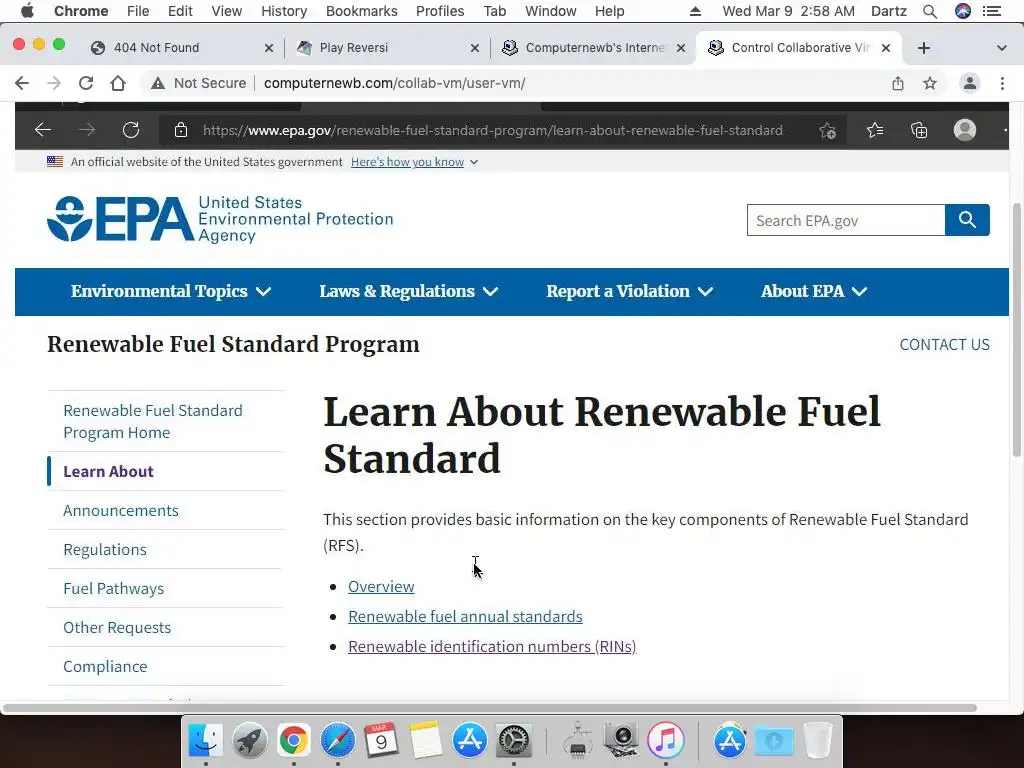Viewport: 1024px width, 768px height.
Task: Click Chrome address bar URL
Action: (394, 83)
